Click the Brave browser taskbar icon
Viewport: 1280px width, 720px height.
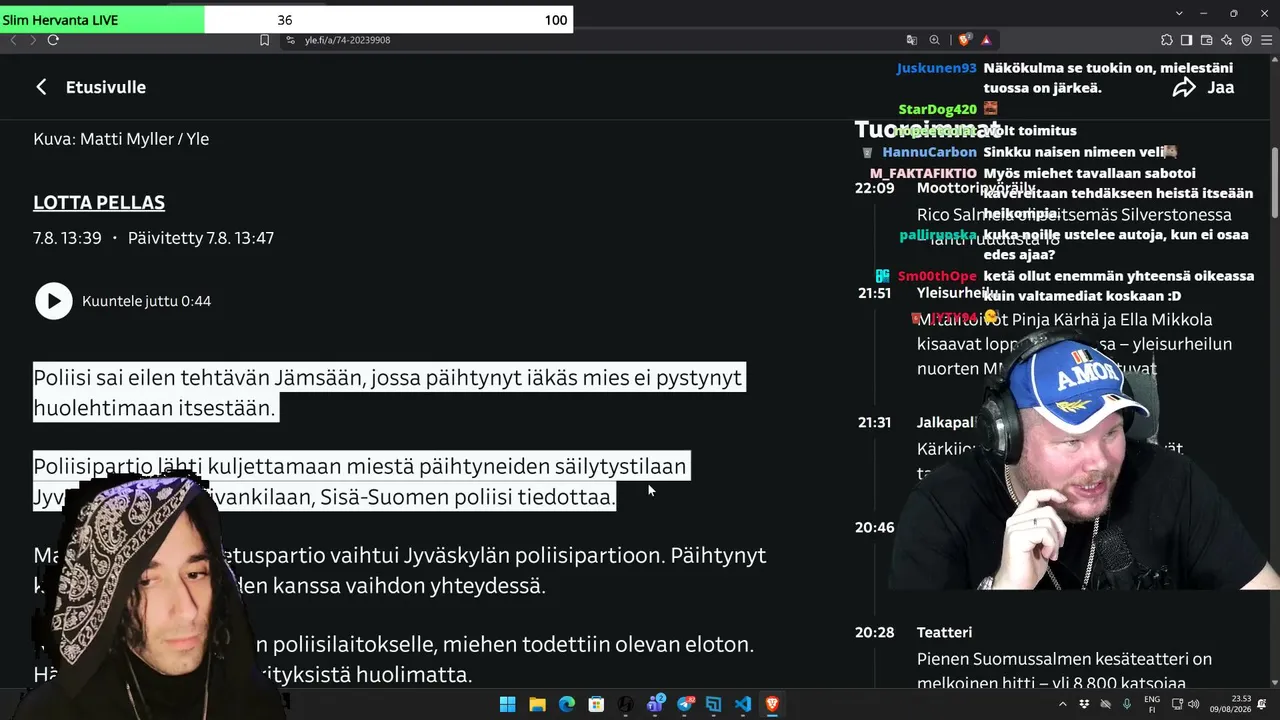click(x=772, y=704)
